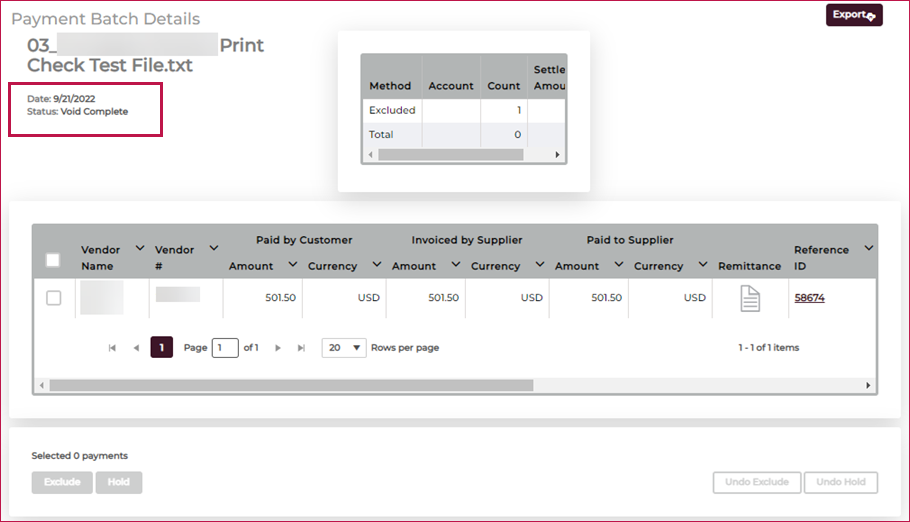The image size is (910, 522).
Task: Click the Export button
Action: [854, 15]
